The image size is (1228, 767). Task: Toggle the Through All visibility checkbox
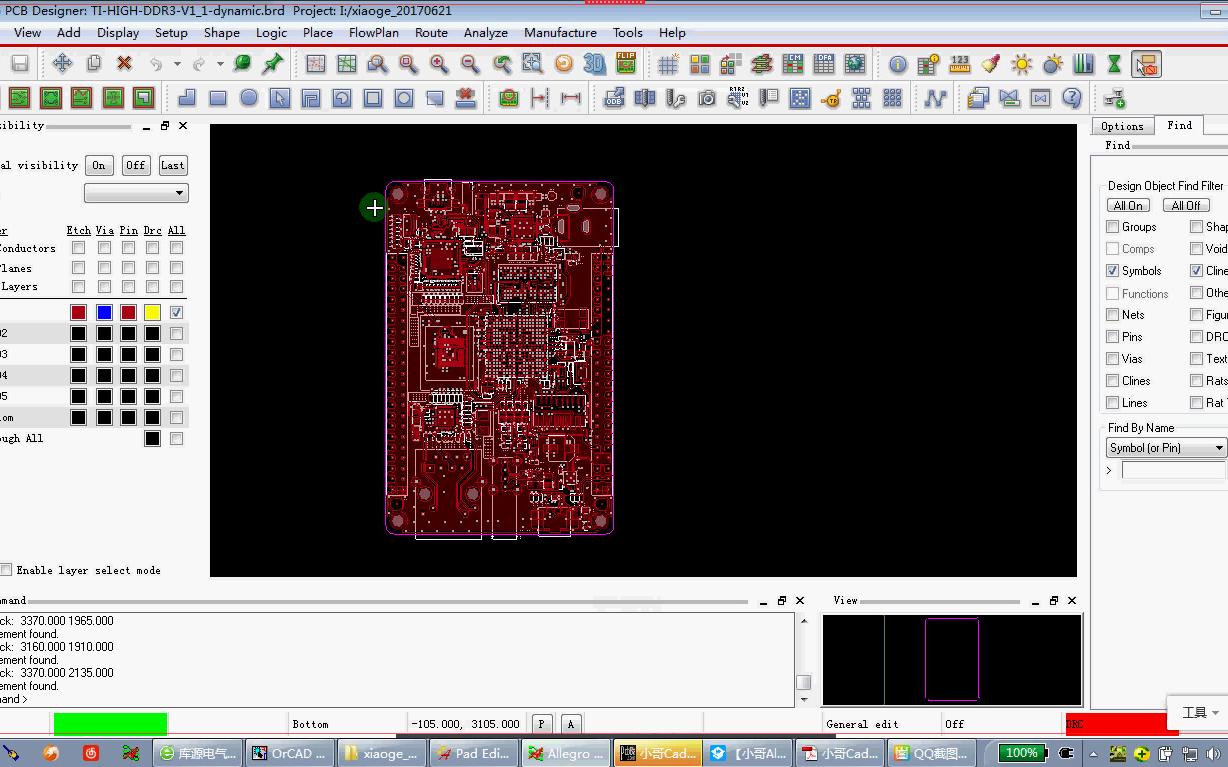point(176,439)
